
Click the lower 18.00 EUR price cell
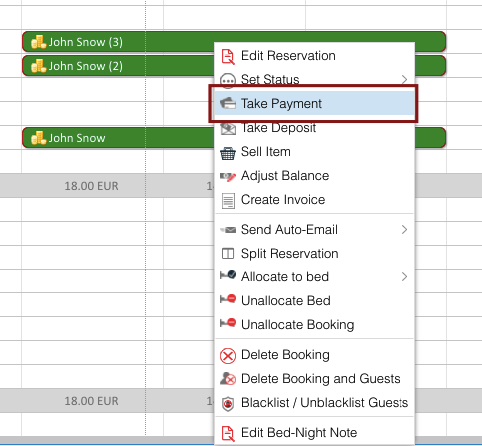[91, 401]
